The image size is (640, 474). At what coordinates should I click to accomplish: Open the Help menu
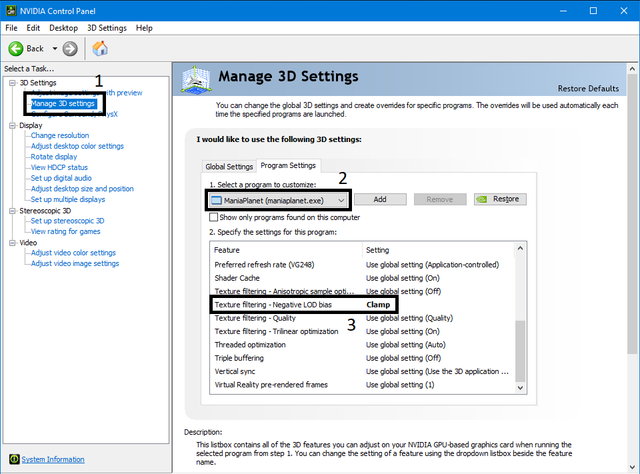click(144, 28)
